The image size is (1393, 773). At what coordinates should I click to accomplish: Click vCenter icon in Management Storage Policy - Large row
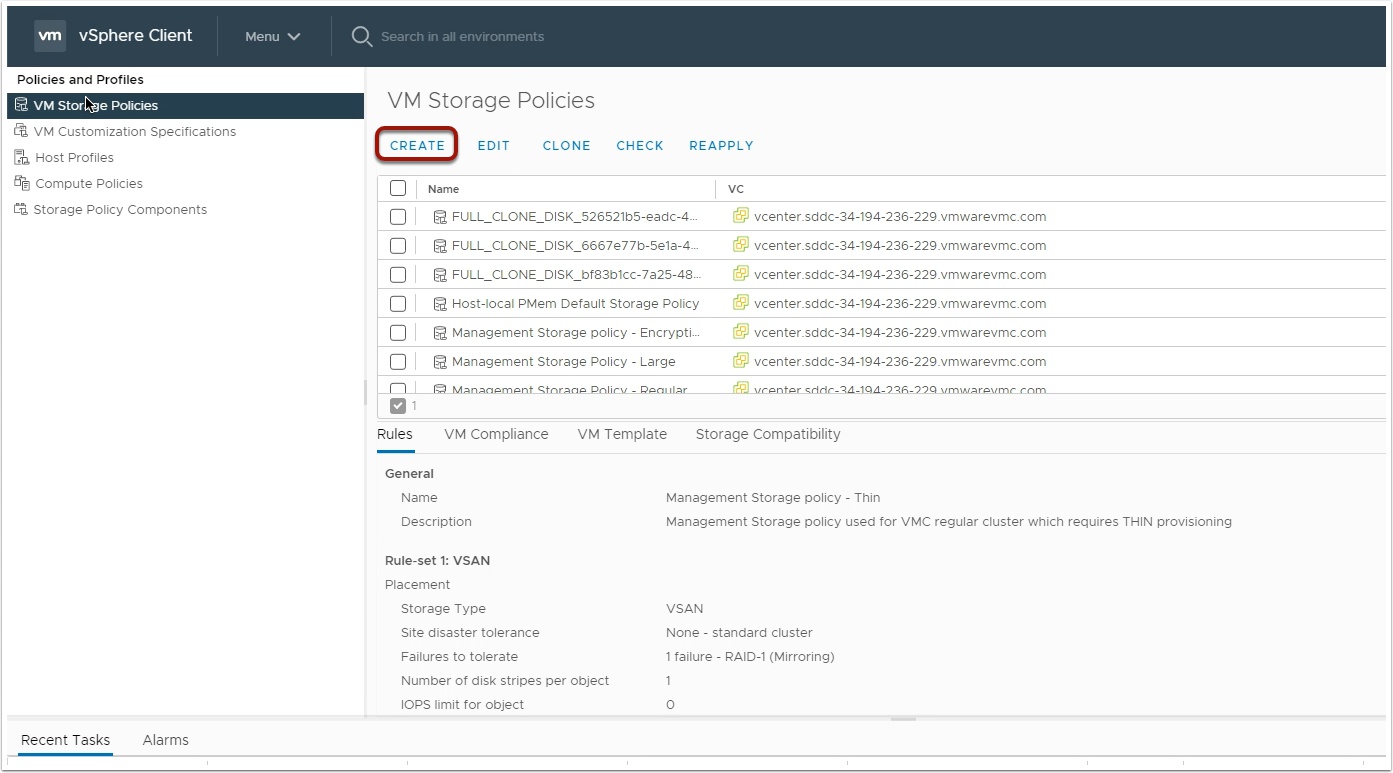[741, 361]
